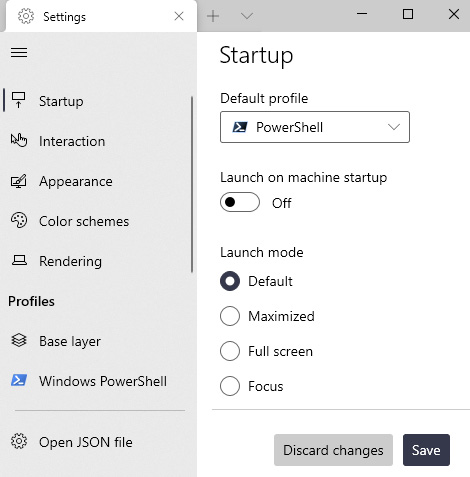
Task: Switch to the Settings tab title
Action: point(64,17)
